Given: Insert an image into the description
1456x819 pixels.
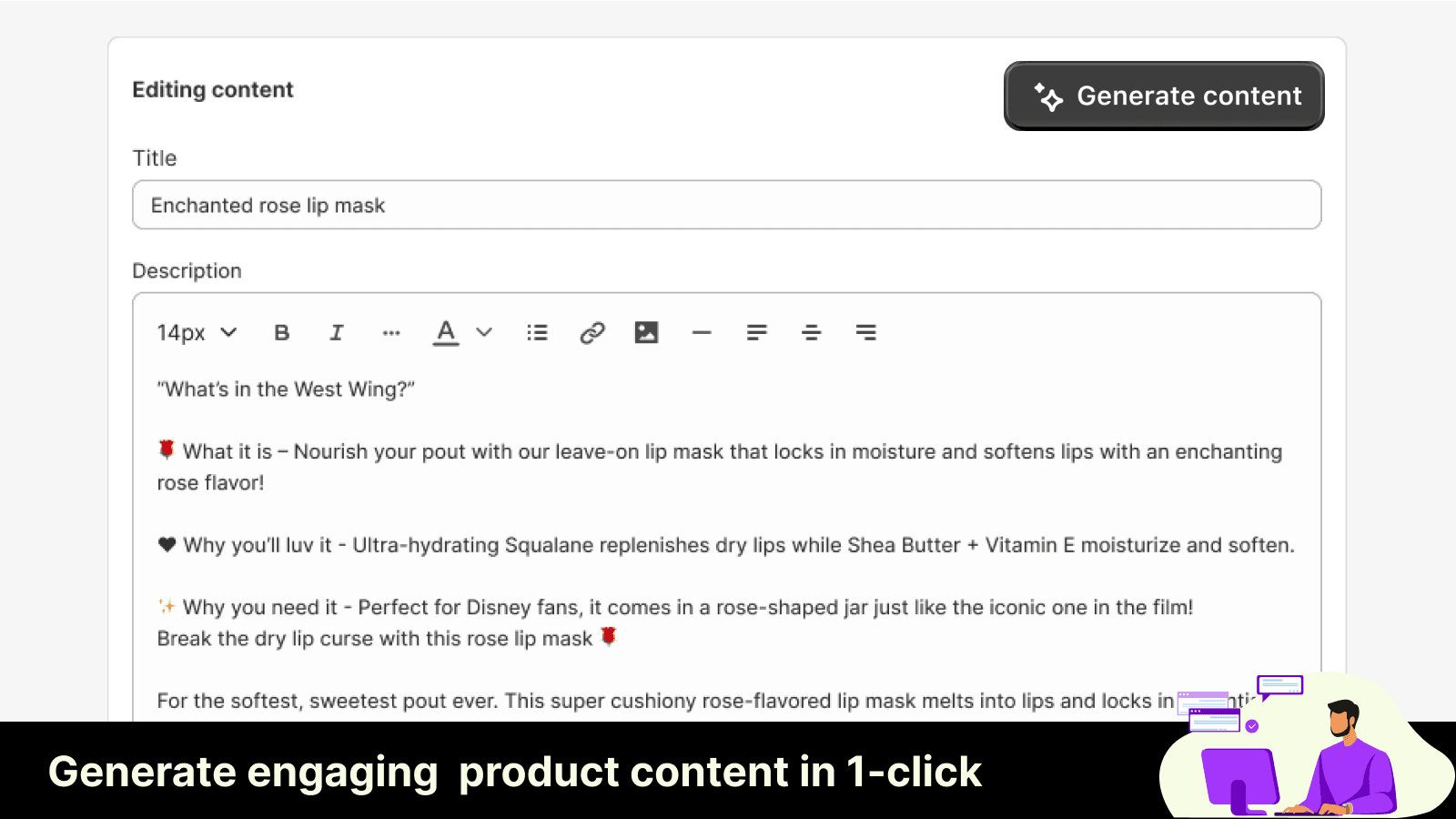Looking at the screenshot, I should (646, 333).
